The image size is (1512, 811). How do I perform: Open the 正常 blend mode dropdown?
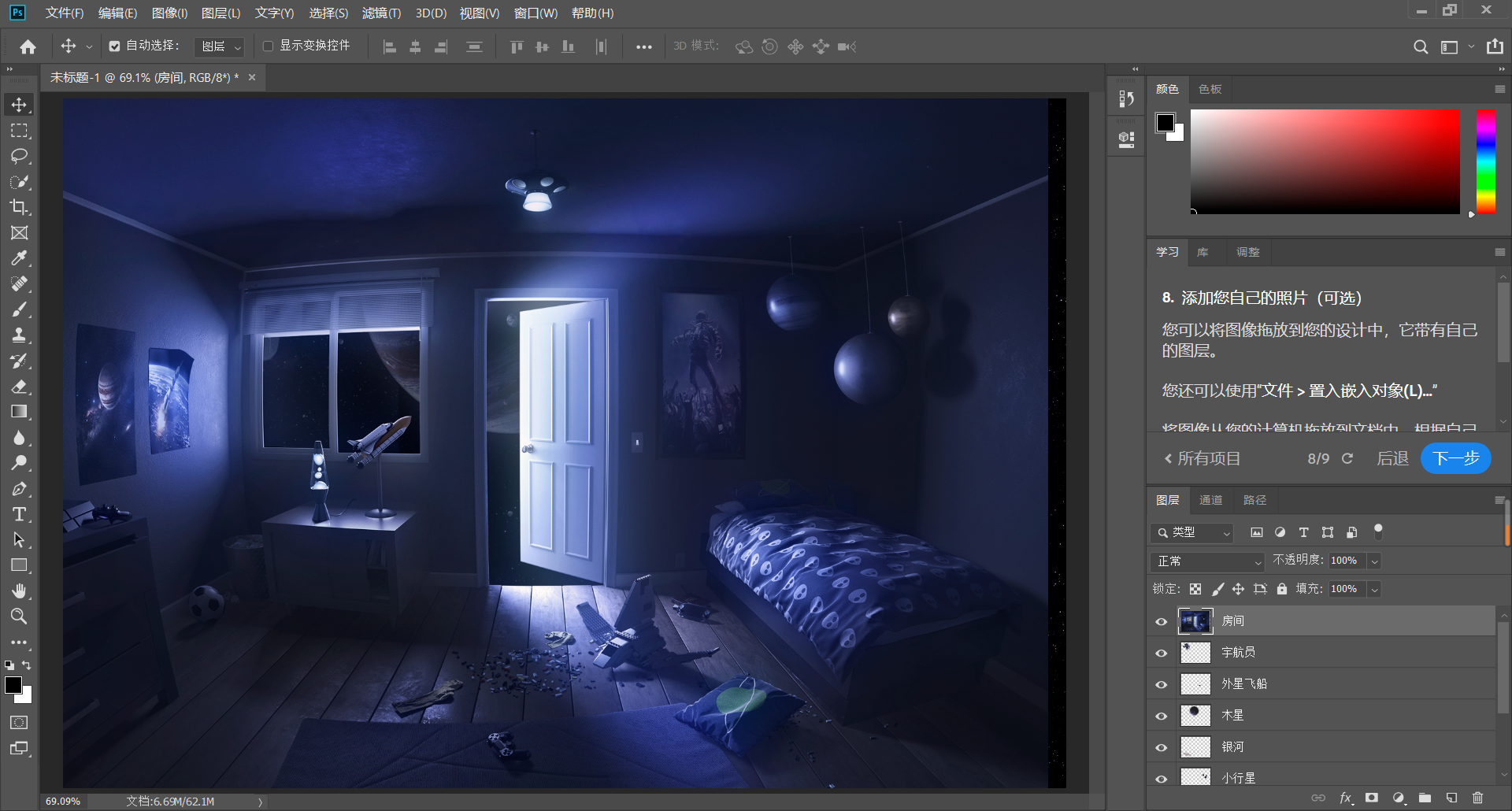point(1206,561)
